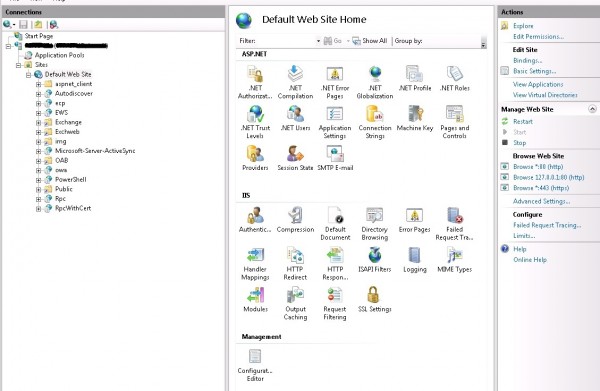Image resolution: width=600 pixels, height=391 pixels.
Task: Open Advanced Settings link
Action: click(x=541, y=201)
